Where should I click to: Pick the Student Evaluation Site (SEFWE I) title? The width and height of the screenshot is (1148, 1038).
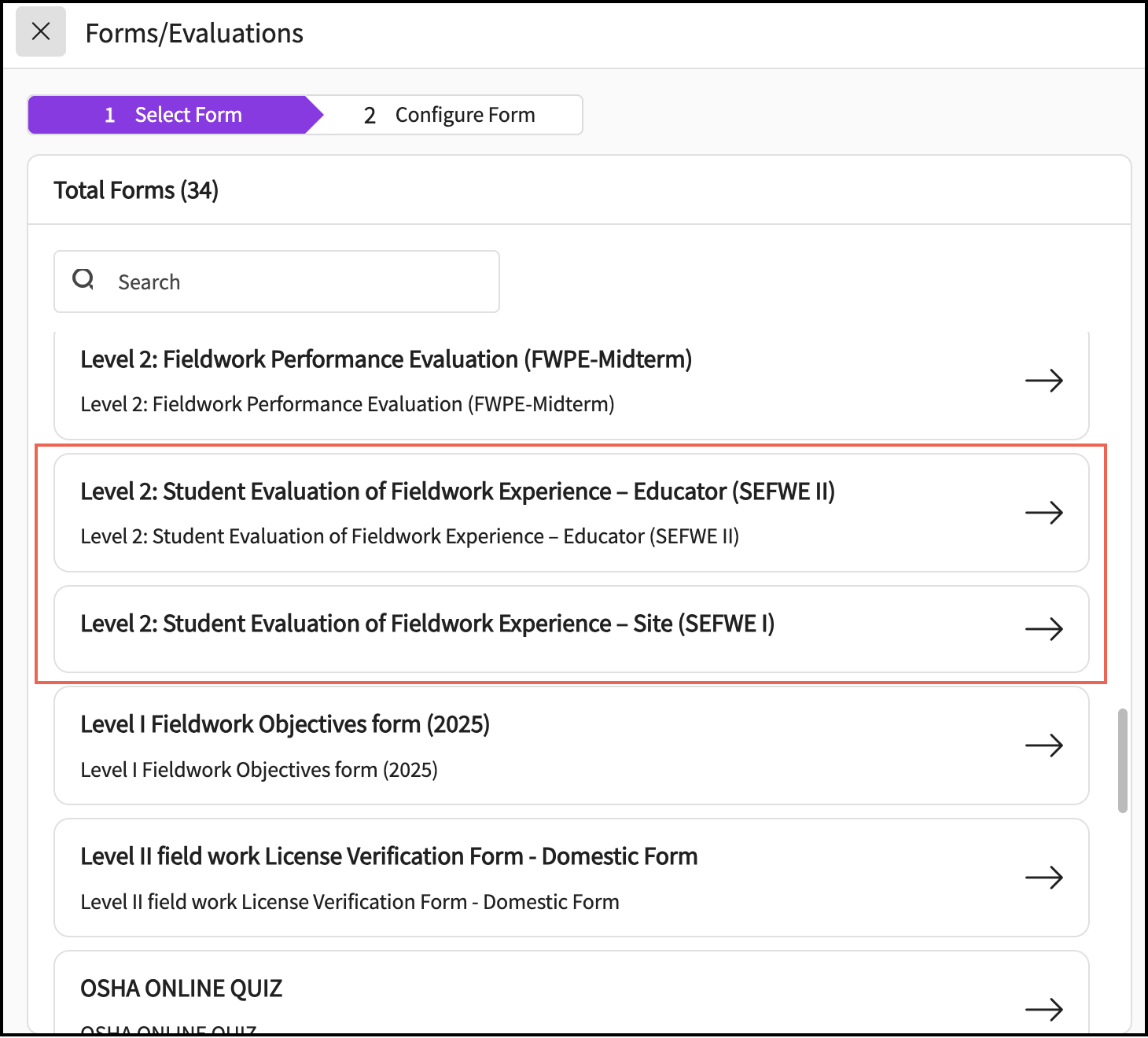point(427,624)
